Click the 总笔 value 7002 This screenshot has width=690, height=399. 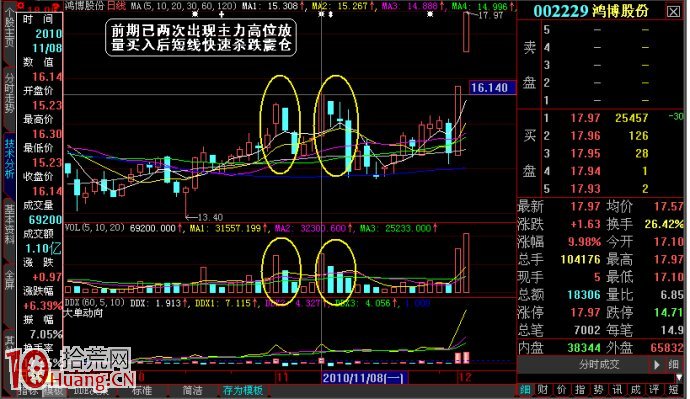[x=587, y=330]
